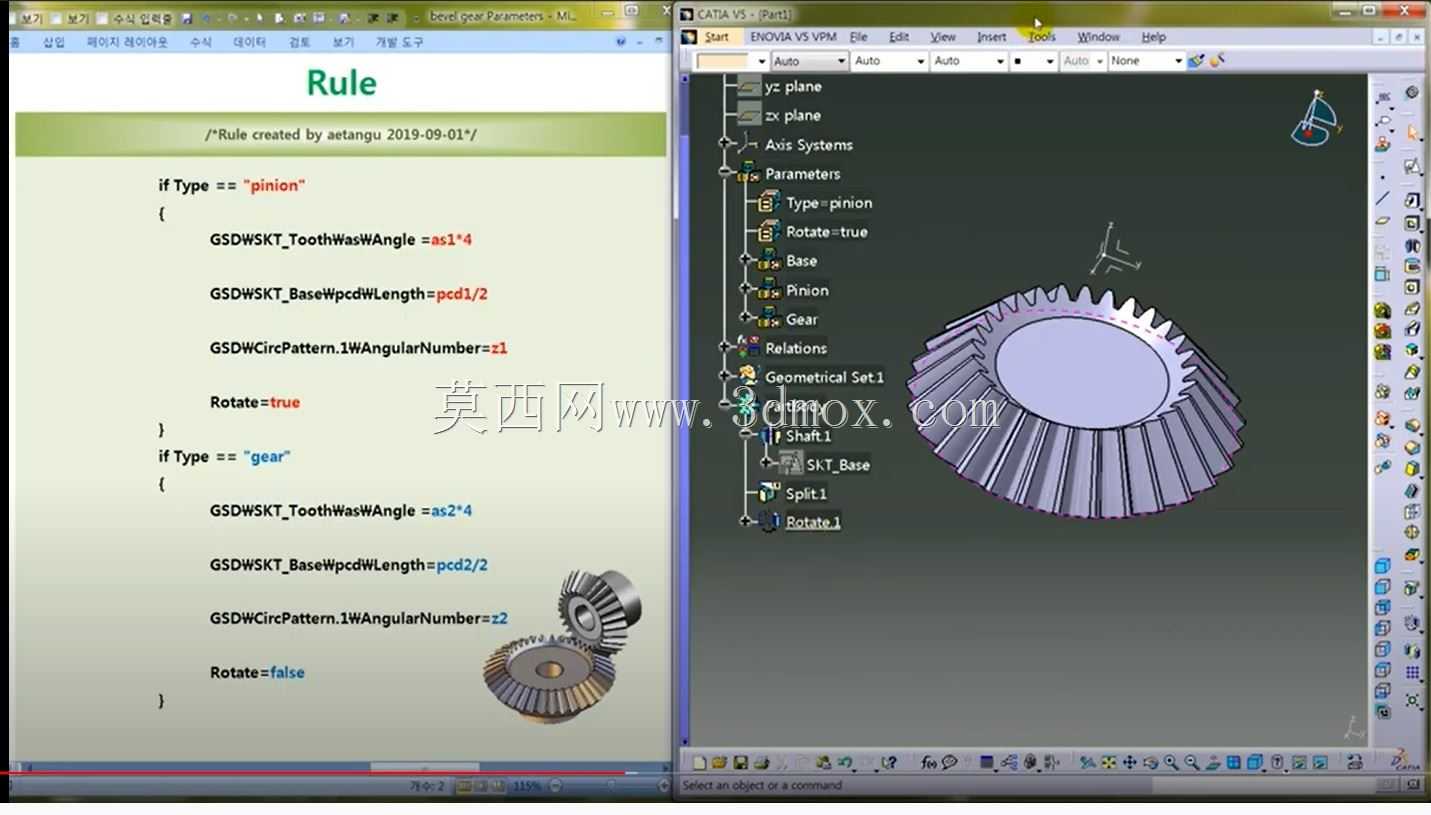
Task: Select the Type=pinion parameter in tree
Action: 829,202
